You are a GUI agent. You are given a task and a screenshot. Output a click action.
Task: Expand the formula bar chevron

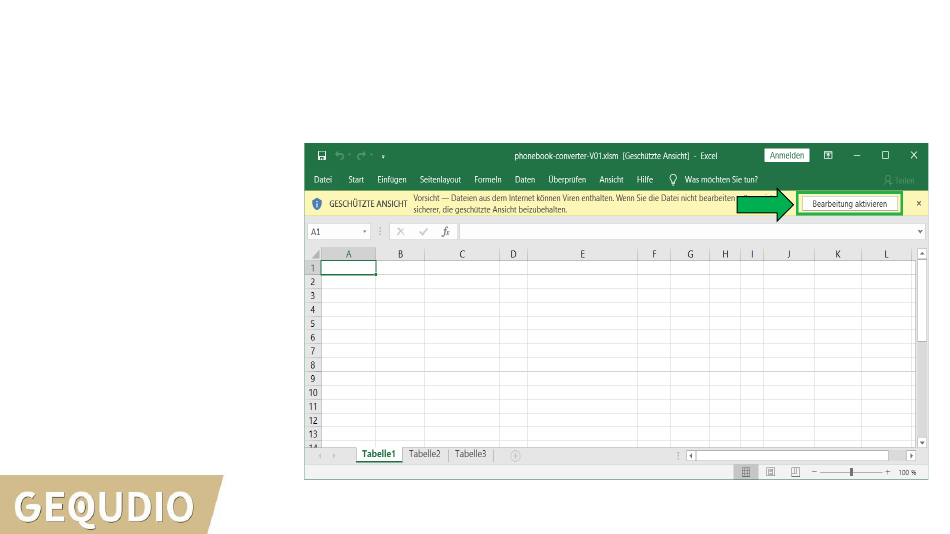click(920, 232)
